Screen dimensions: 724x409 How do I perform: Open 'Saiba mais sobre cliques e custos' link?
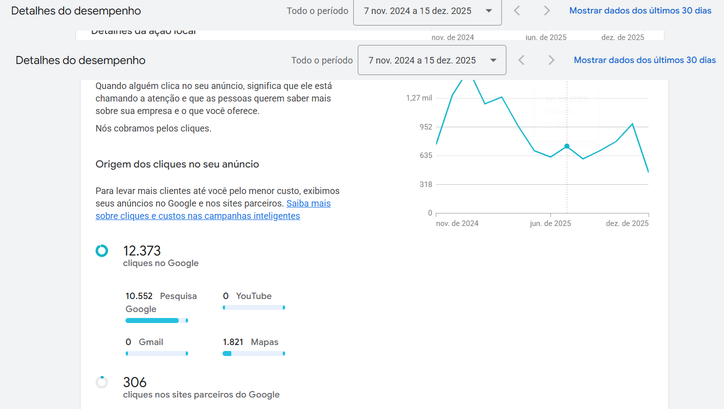point(213,210)
